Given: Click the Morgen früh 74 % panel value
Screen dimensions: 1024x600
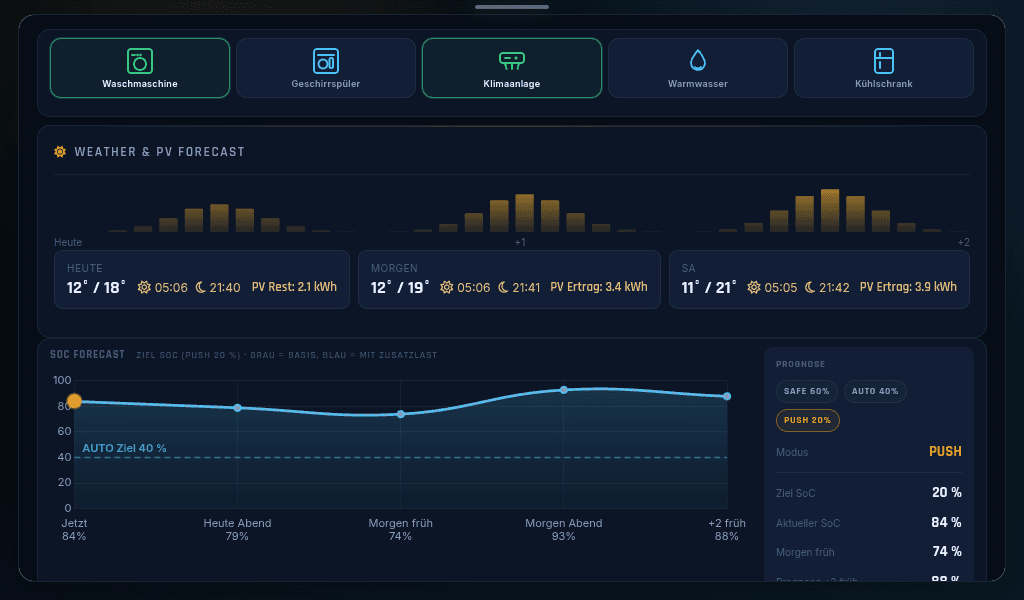Looking at the screenshot, I should (x=947, y=551).
